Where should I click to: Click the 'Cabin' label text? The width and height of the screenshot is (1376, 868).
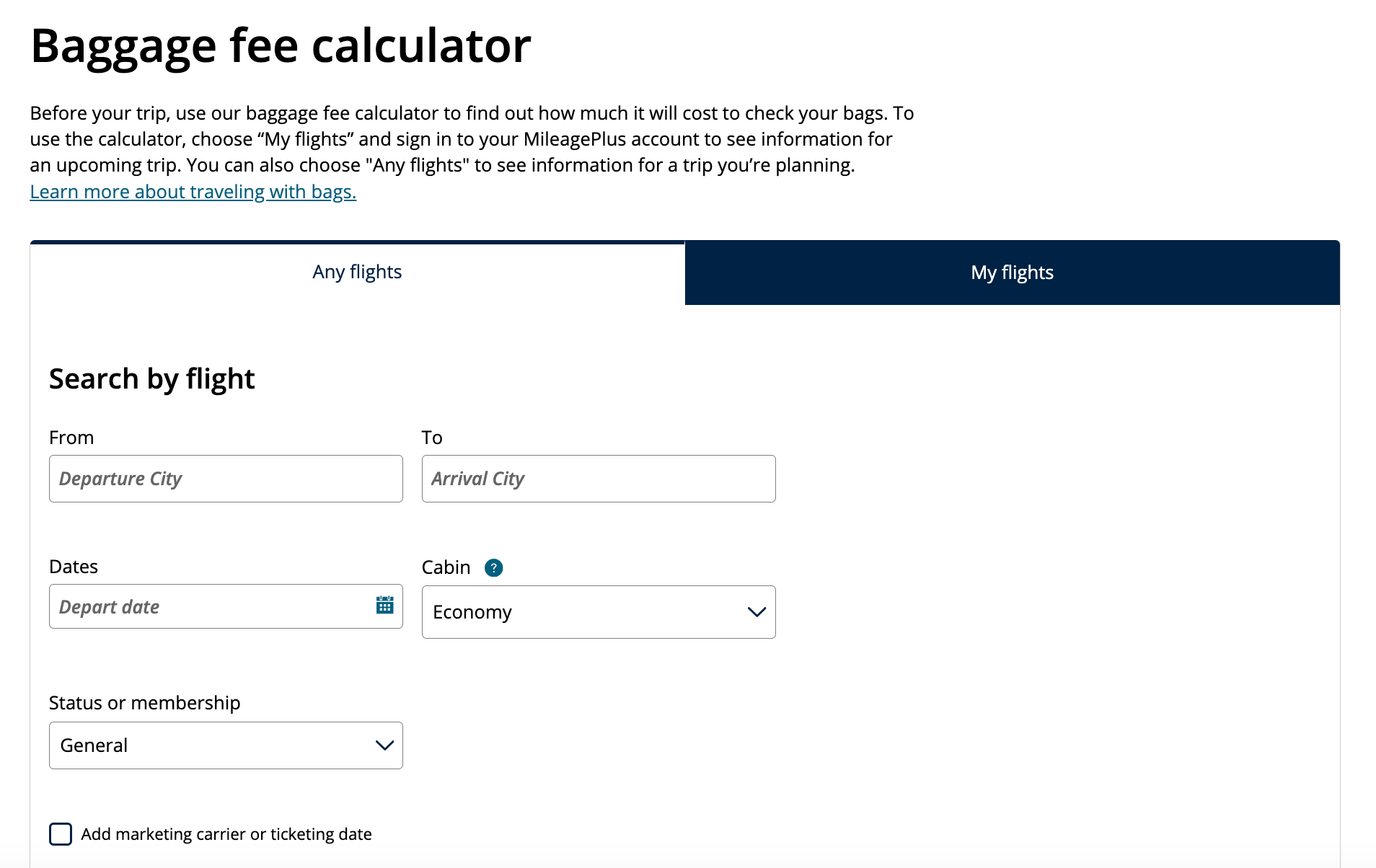[x=446, y=567]
